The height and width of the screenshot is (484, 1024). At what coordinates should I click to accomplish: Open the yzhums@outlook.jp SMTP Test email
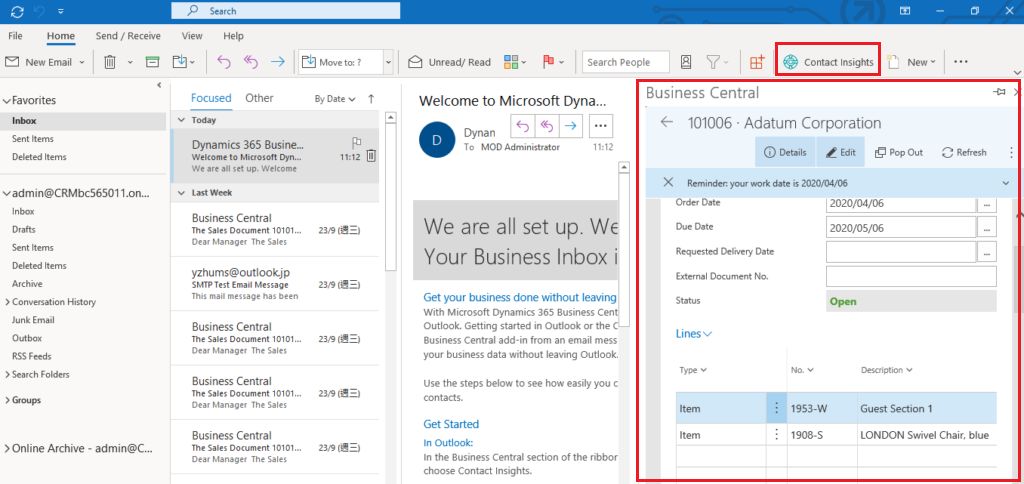click(275, 284)
